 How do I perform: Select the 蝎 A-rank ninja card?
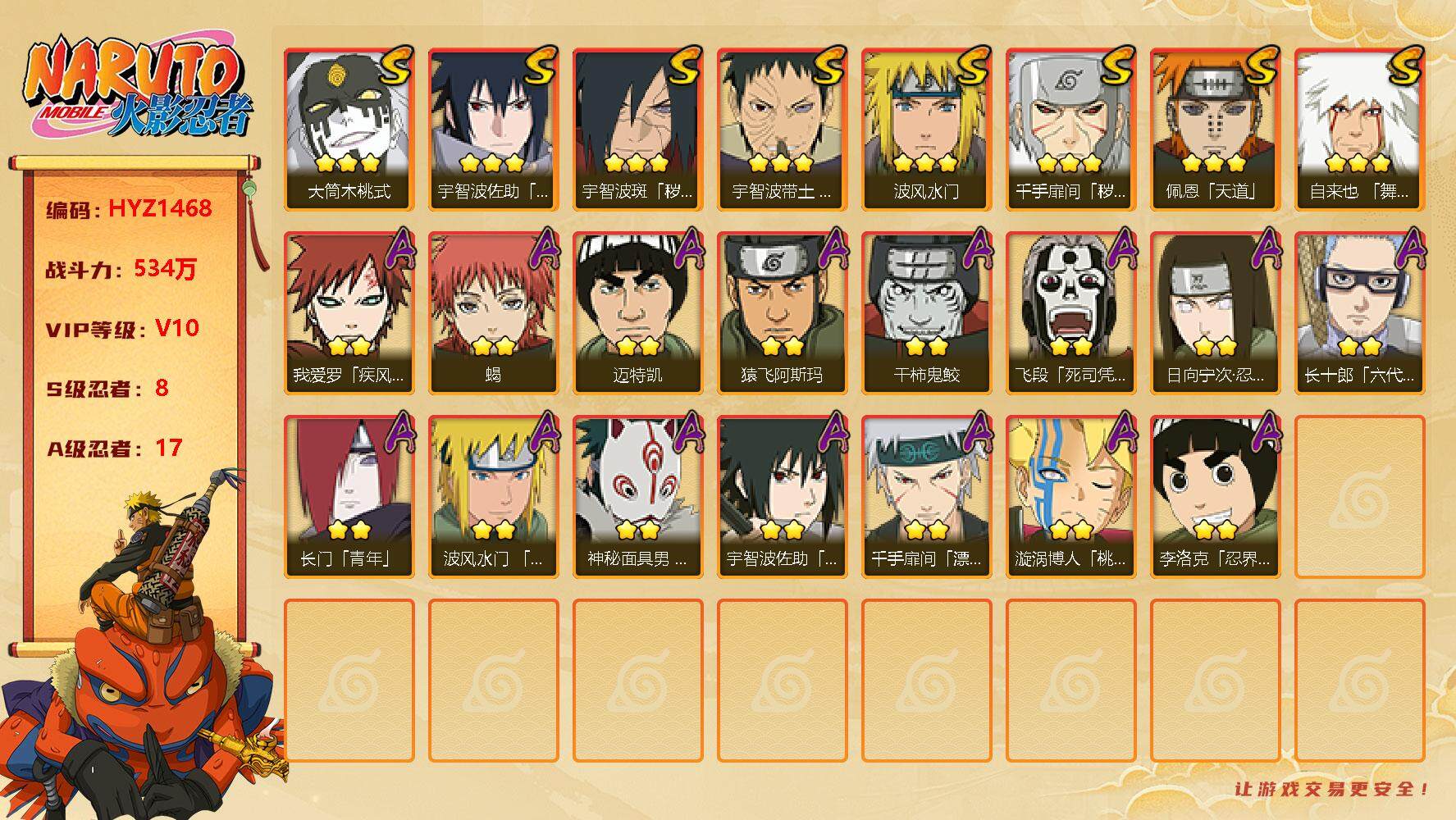[x=494, y=313]
